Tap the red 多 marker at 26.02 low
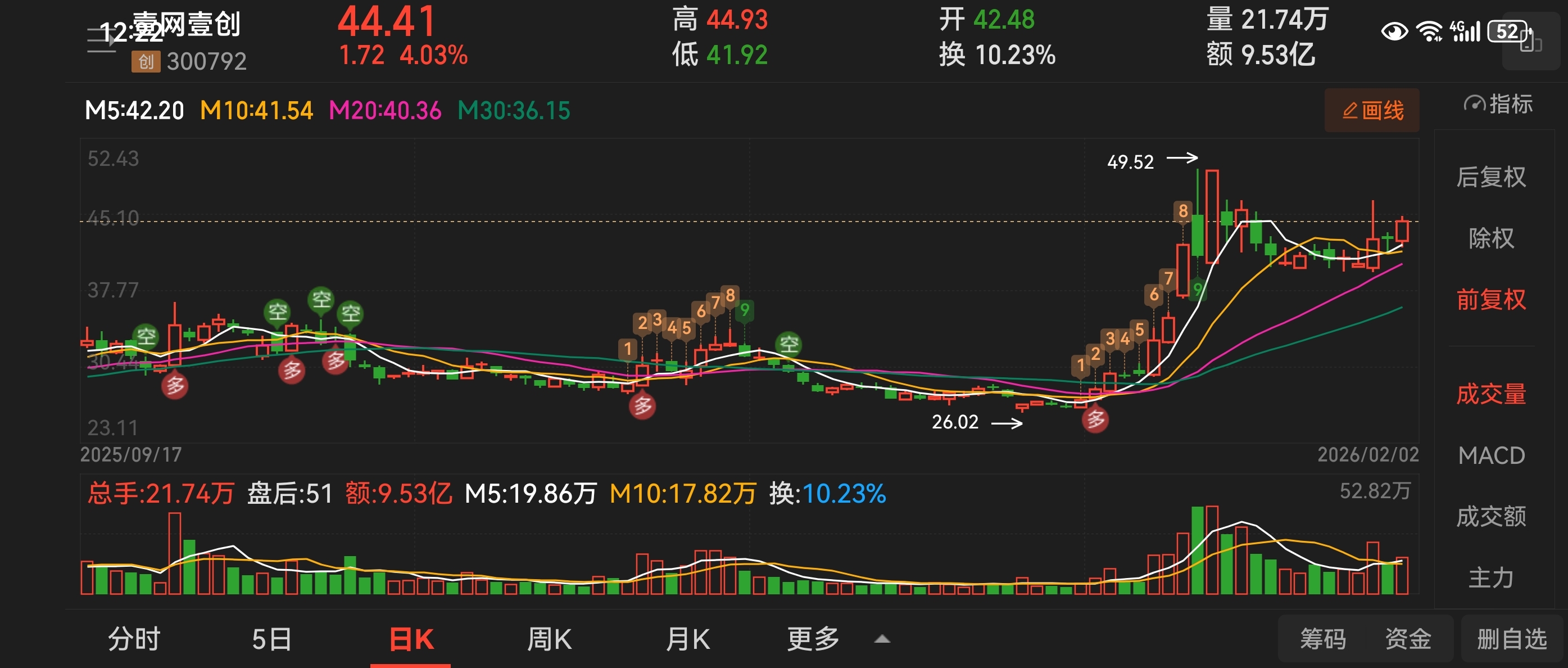 pos(1095,419)
